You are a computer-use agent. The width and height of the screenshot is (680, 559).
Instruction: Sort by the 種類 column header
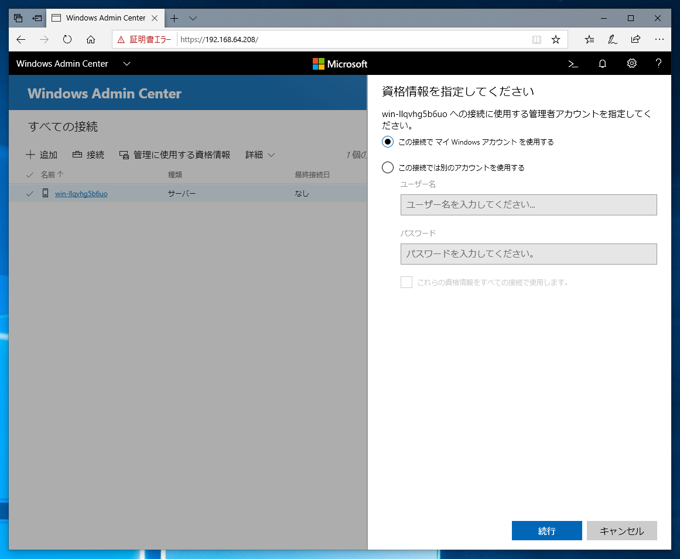tap(175, 175)
